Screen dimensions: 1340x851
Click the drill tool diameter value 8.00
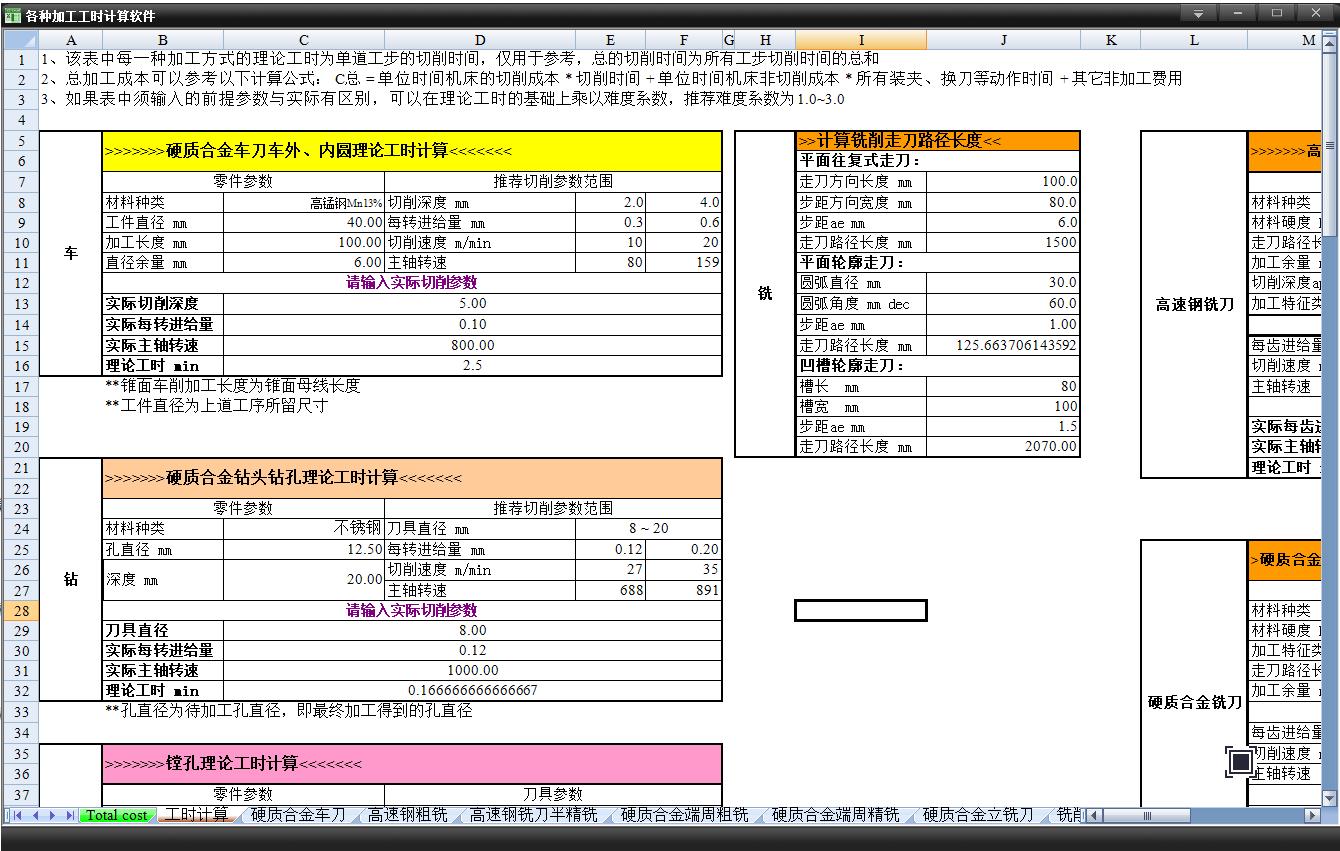tap(473, 630)
